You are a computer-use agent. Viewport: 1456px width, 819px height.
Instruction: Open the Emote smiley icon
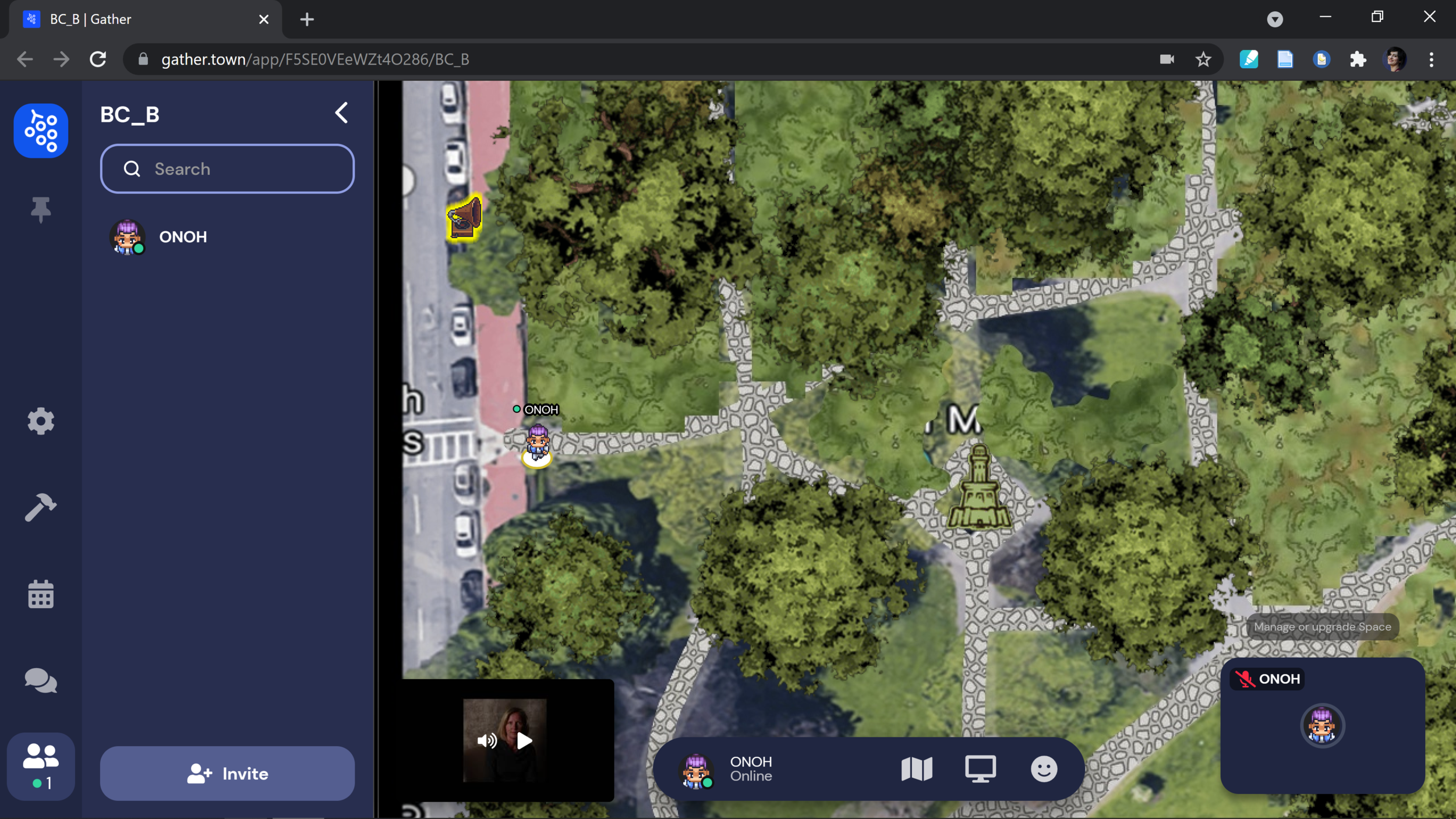point(1044,769)
